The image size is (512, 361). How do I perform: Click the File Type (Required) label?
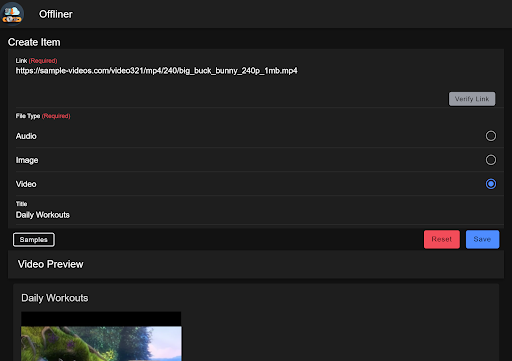click(43, 116)
